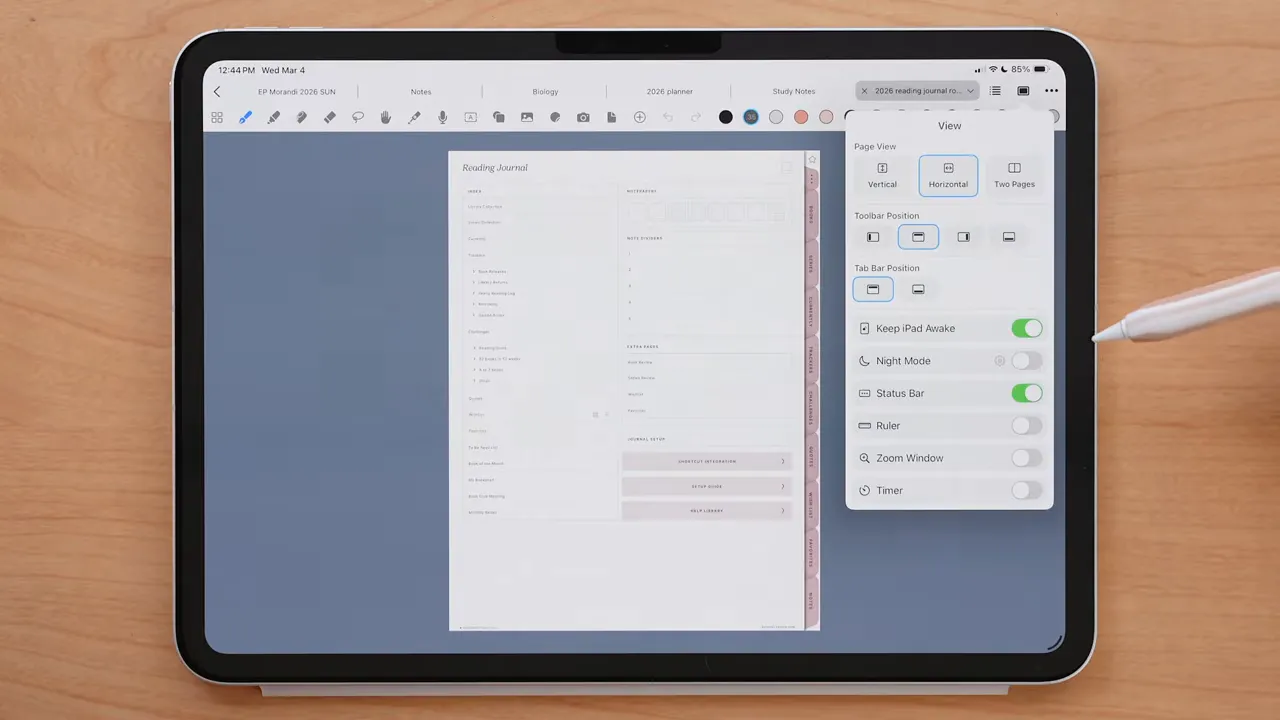Switch to the 2026 planner tab
Screen dimensions: 1280x720
coord(670,91)
